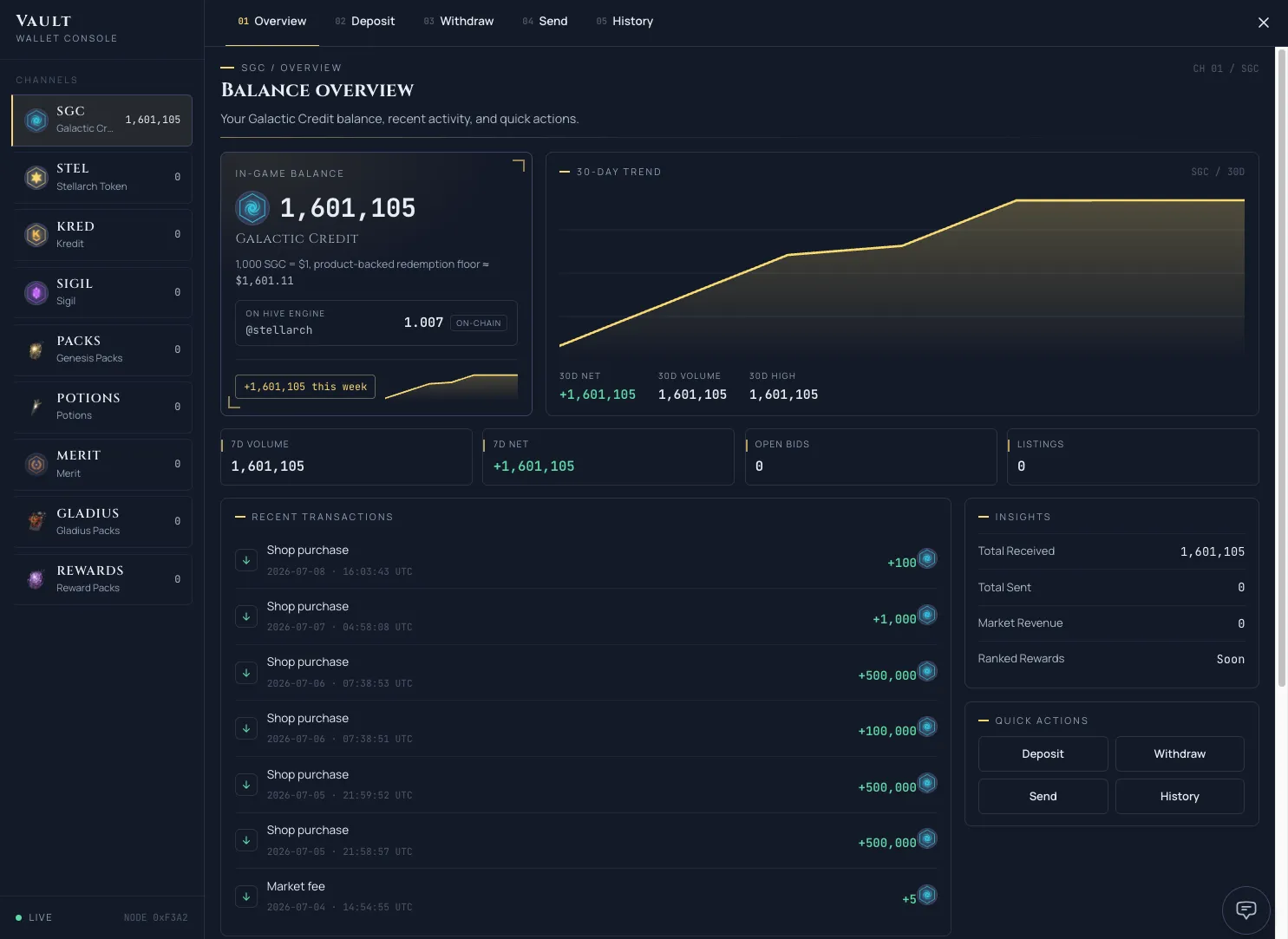Click the ON-CHAIN badge next to @stellarch
1288x939 pixels.
click(479, 323)
